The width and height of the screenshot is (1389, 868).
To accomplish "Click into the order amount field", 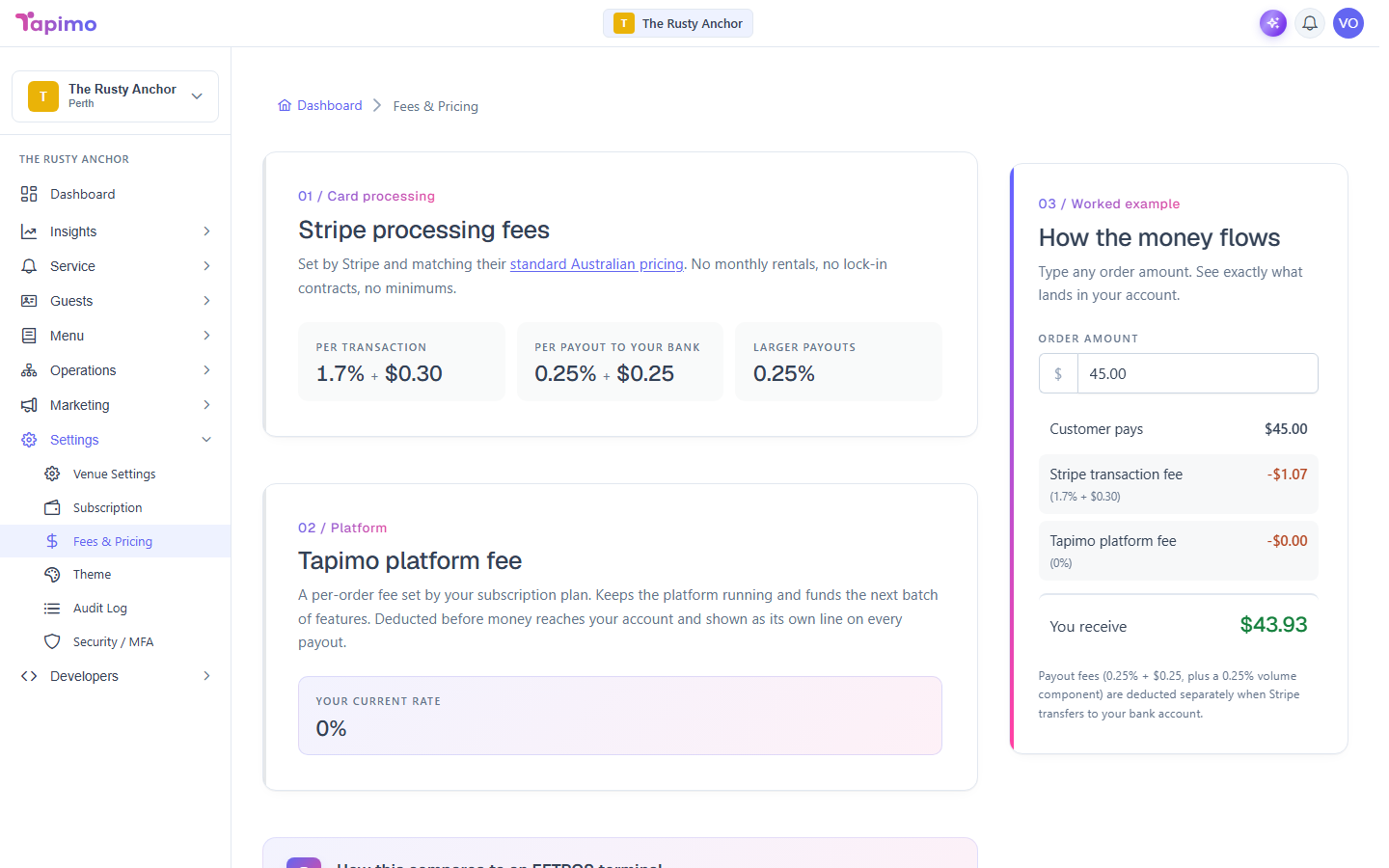I will (x=1197, y=373).
